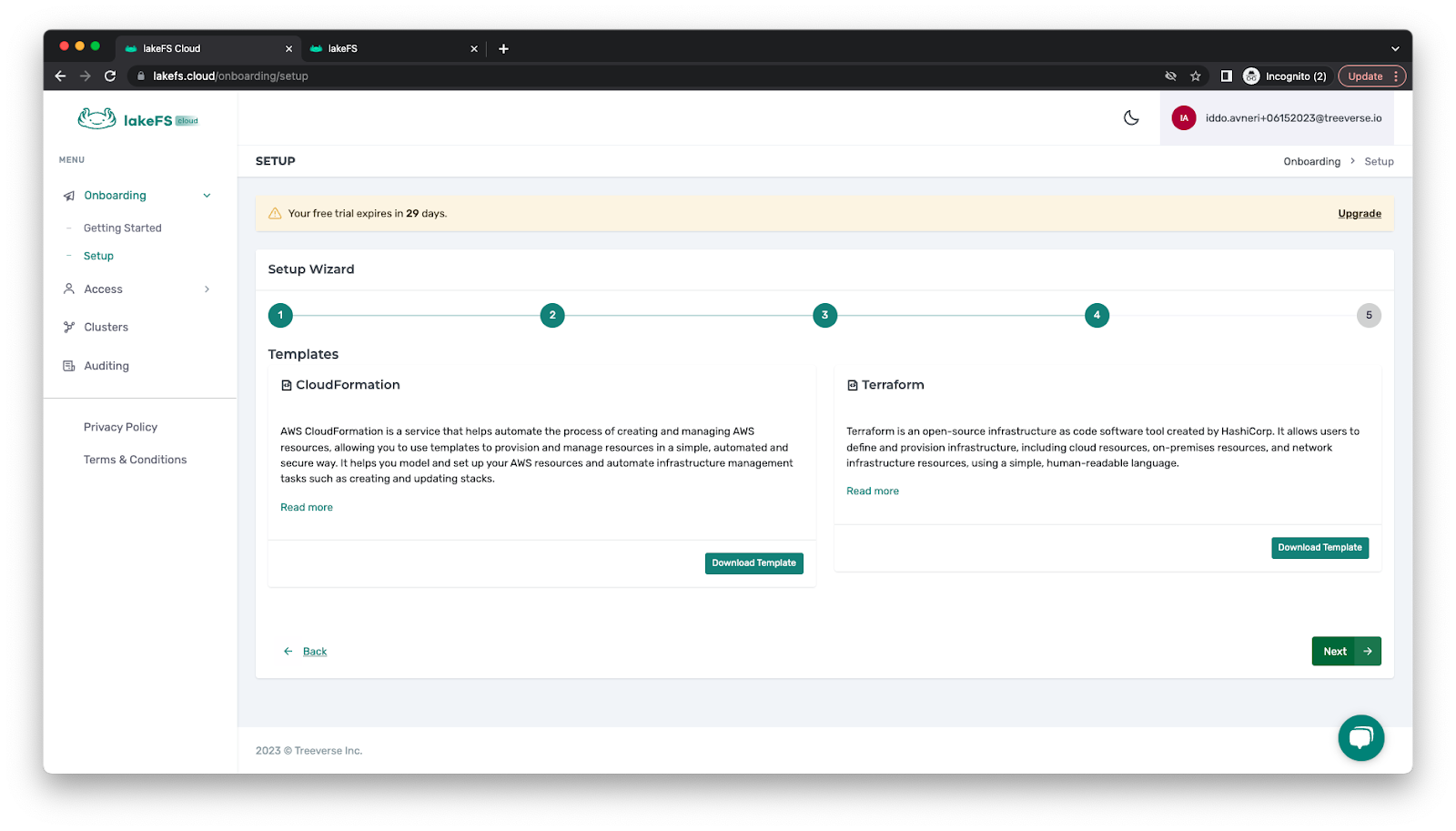Click the back arrow icon beside Back
This screenshot has height=831, width=1456.
(x=288, y=652)
